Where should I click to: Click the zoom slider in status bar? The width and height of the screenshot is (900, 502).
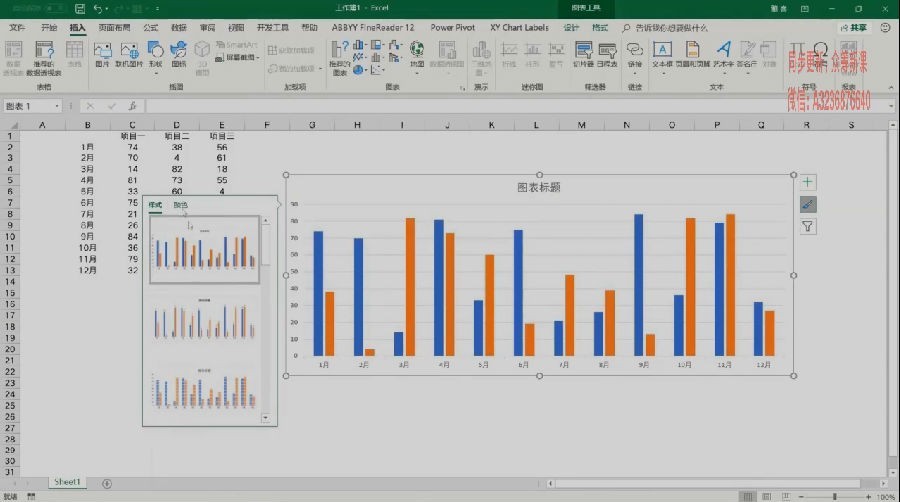(835, 496)
